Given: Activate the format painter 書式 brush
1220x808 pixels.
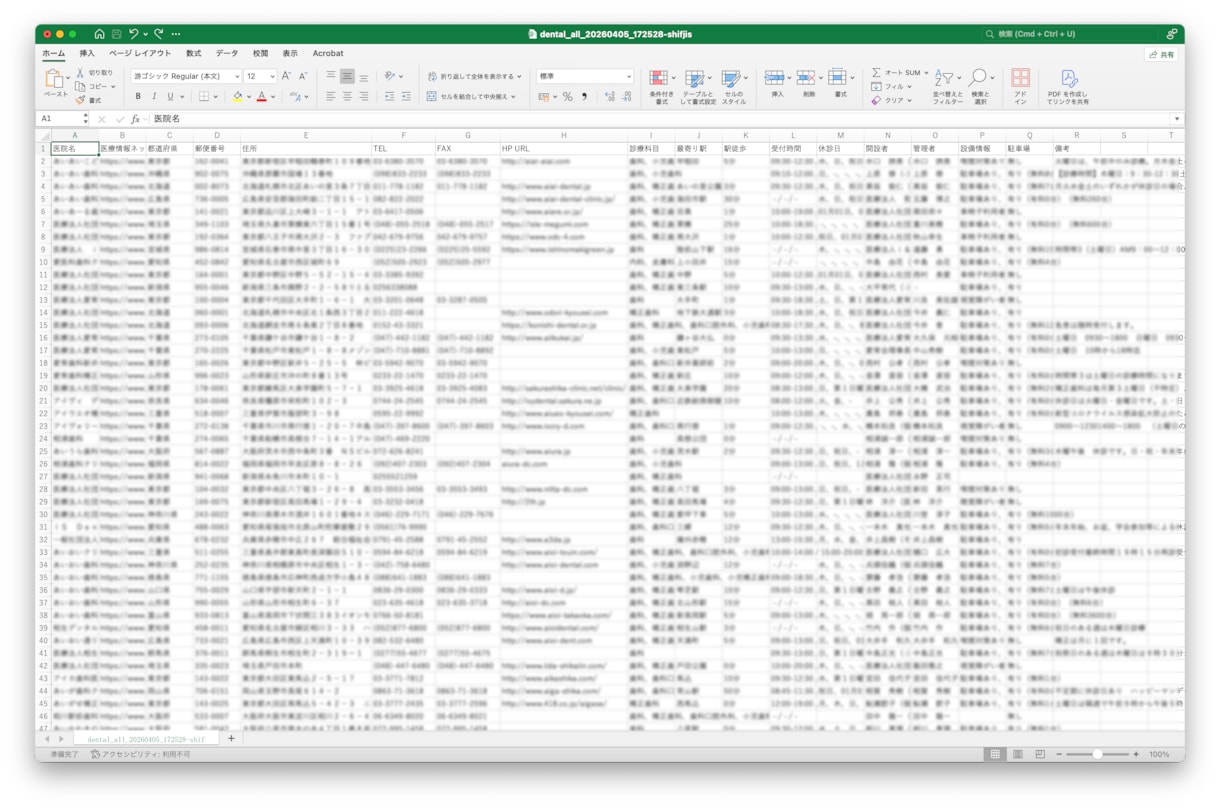Looking at the screenshot, I should pyautogui.click(x=89, y=100).
